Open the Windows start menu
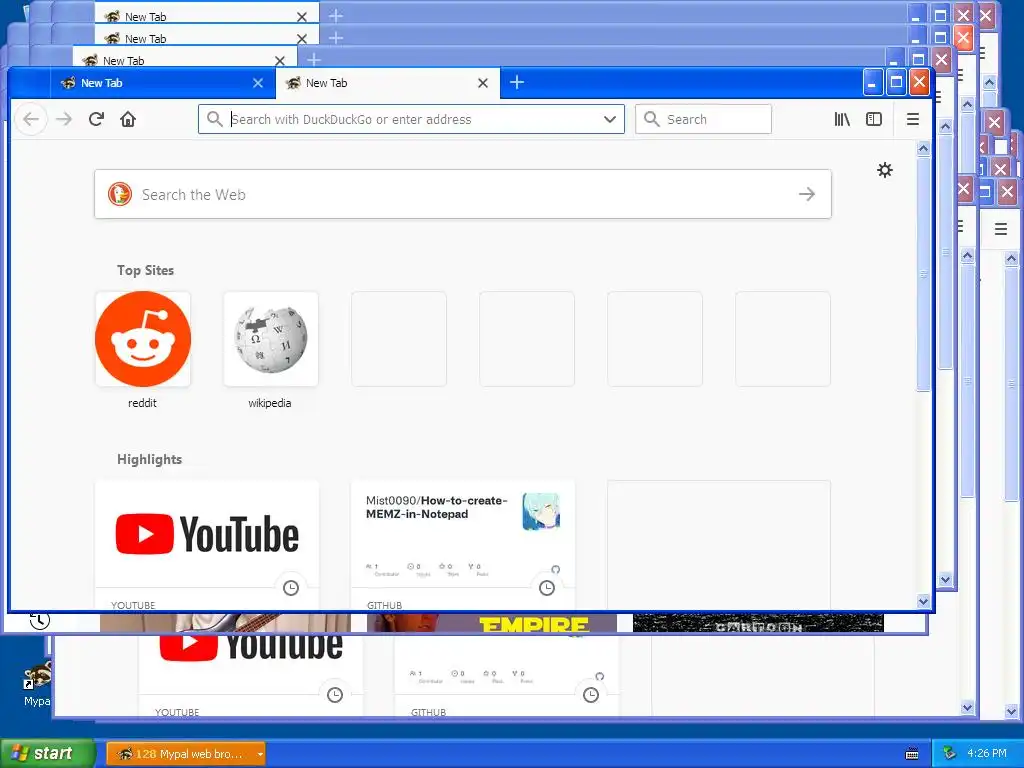Image resolution: width=1024 pixels, height=768 pixels. pos(47,754)
